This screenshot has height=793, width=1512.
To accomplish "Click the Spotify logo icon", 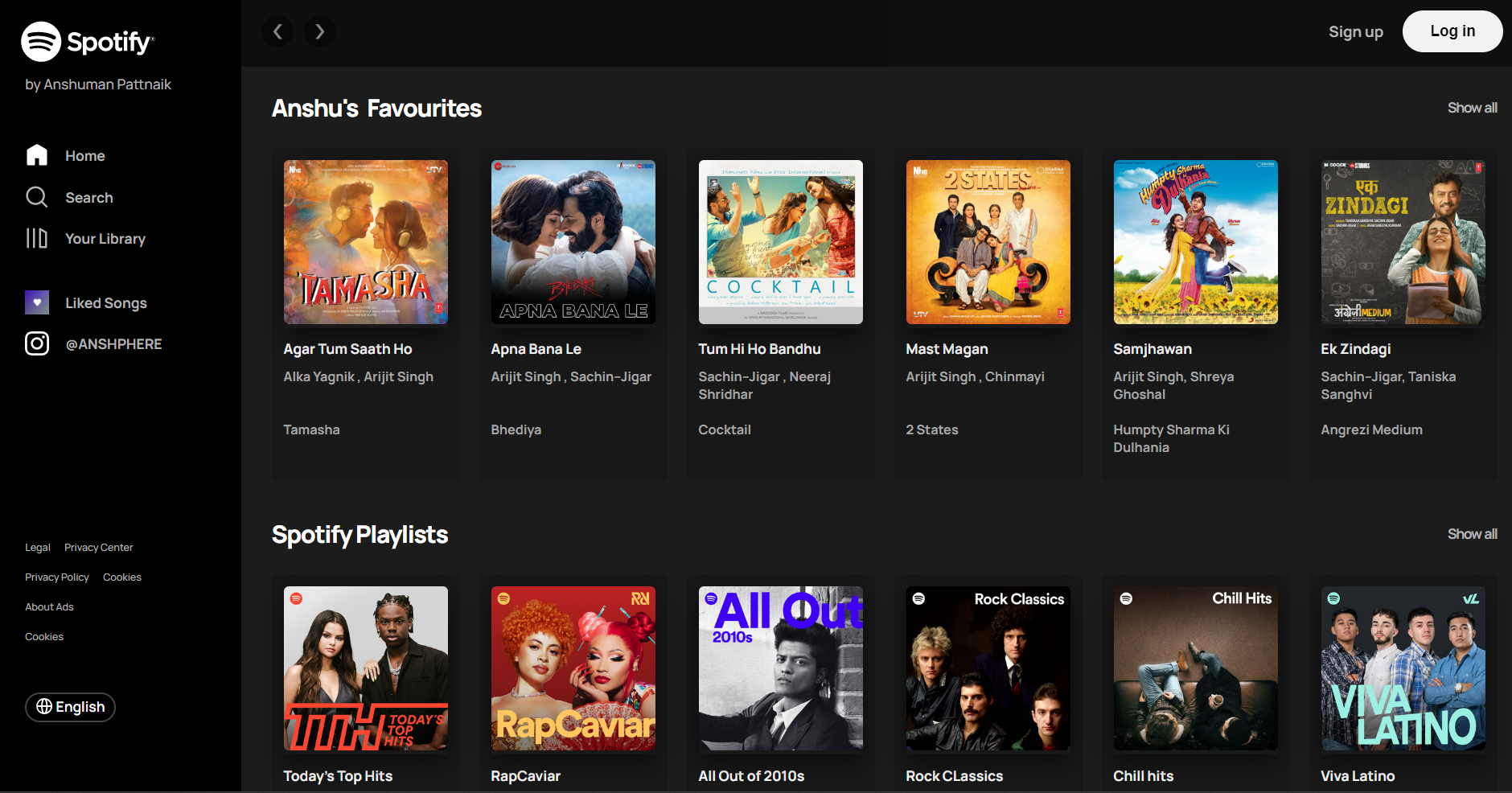I will (41, 42).
